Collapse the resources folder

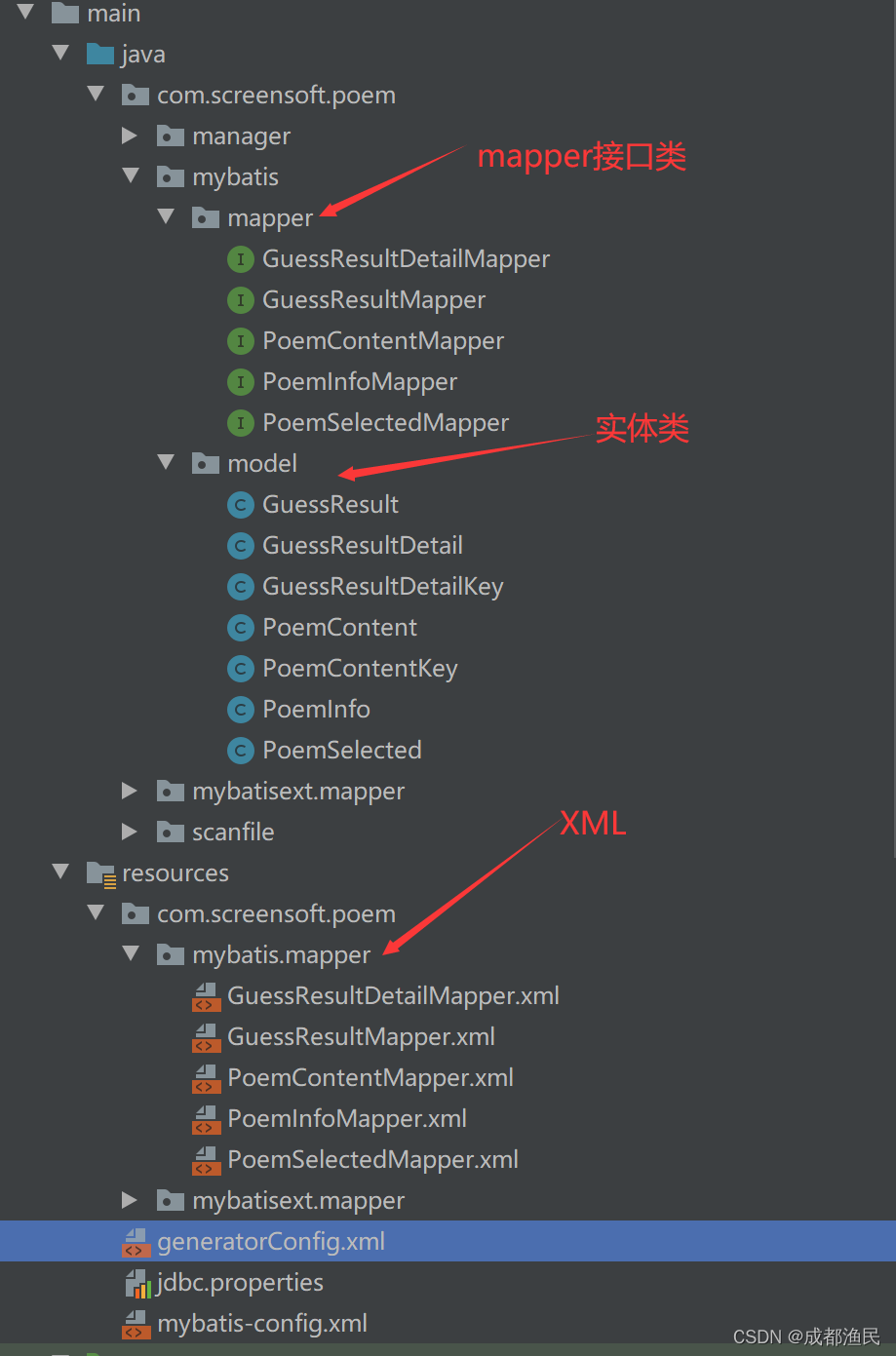click(x=60, y=872)
